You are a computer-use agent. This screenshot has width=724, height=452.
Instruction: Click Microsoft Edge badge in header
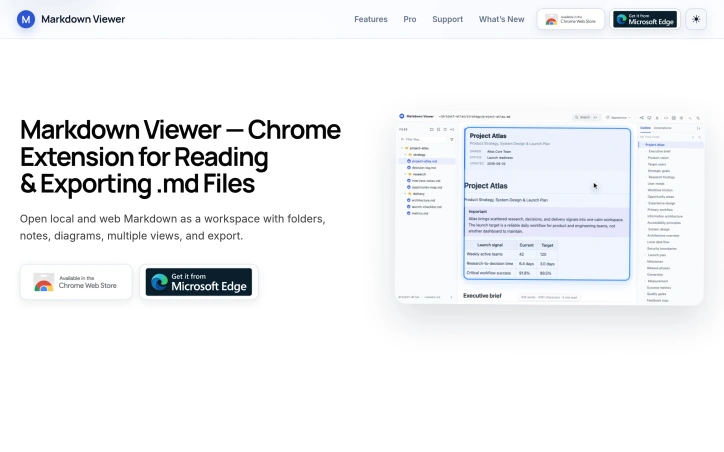645,19
